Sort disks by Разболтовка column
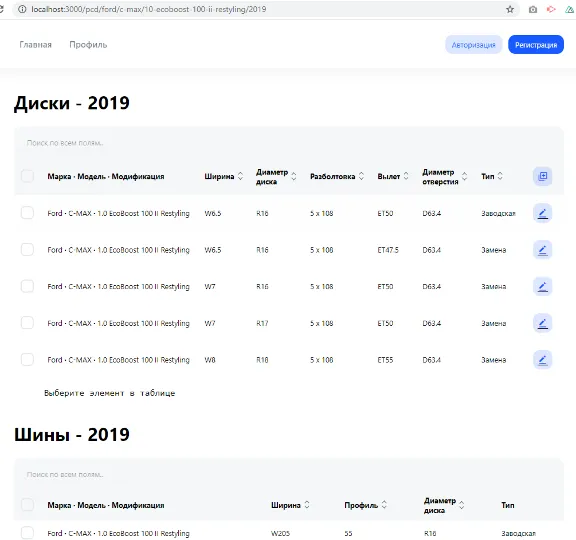Viewport: 576px width, 540px height. 361,176
